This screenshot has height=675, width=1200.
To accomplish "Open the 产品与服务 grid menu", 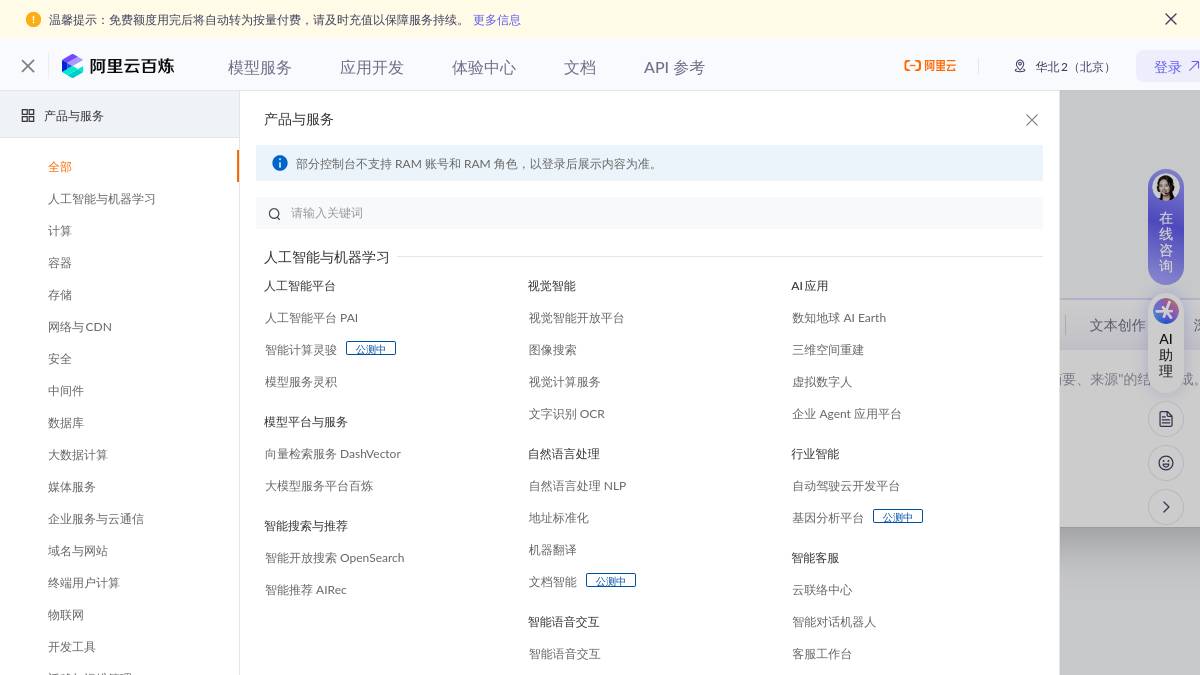I will (x=63, y=116).
